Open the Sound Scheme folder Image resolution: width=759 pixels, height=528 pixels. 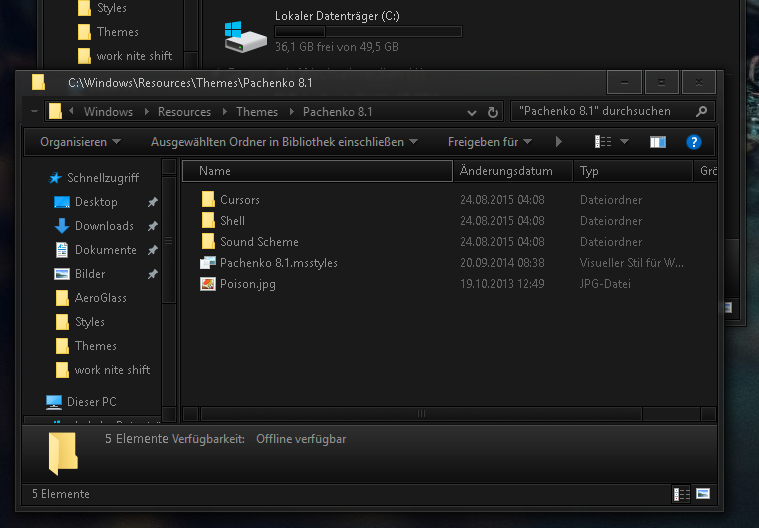(x=258, y=242)
